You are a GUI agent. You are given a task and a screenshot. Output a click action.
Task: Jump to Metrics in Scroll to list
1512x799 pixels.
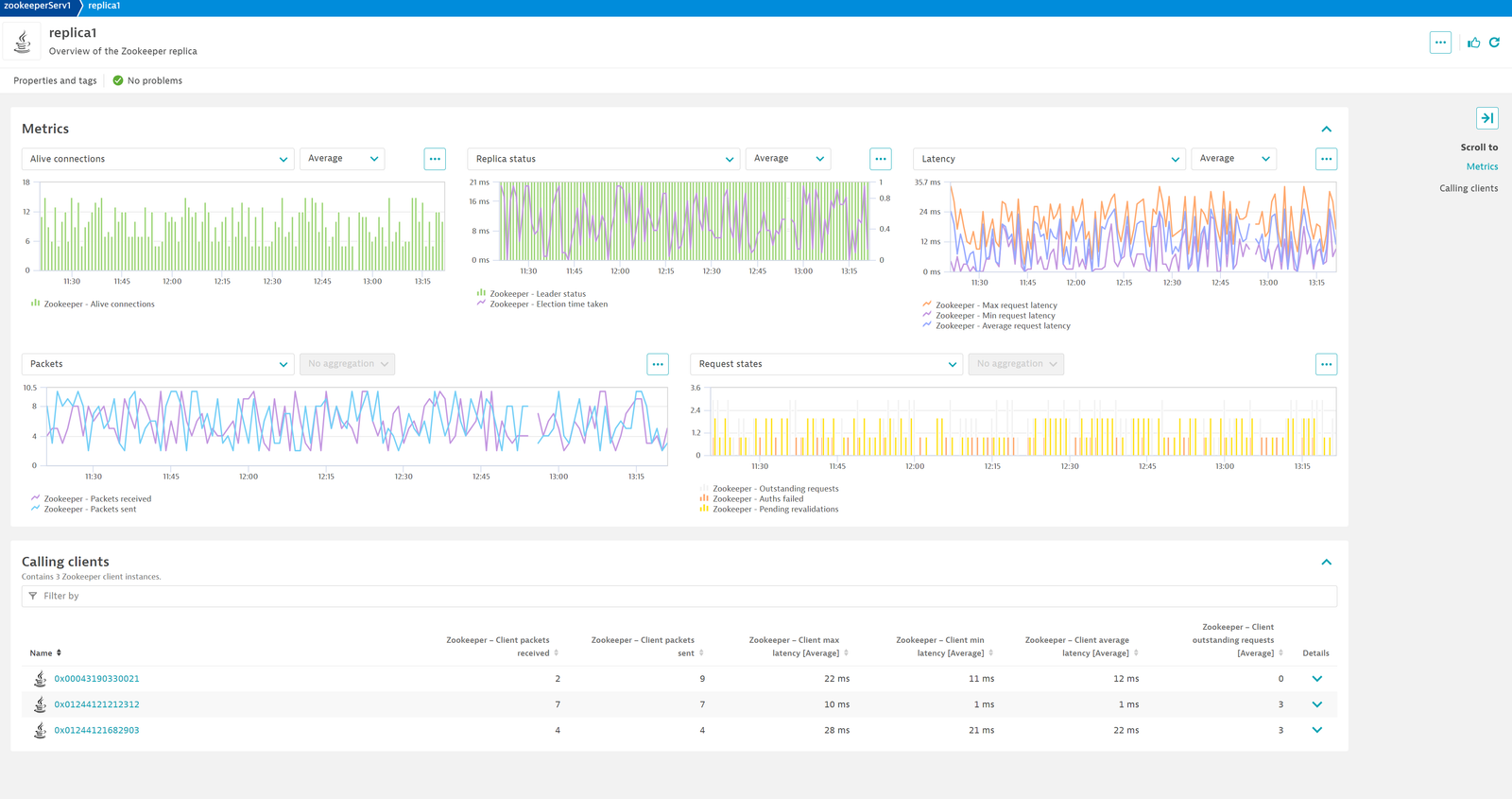1482,166
